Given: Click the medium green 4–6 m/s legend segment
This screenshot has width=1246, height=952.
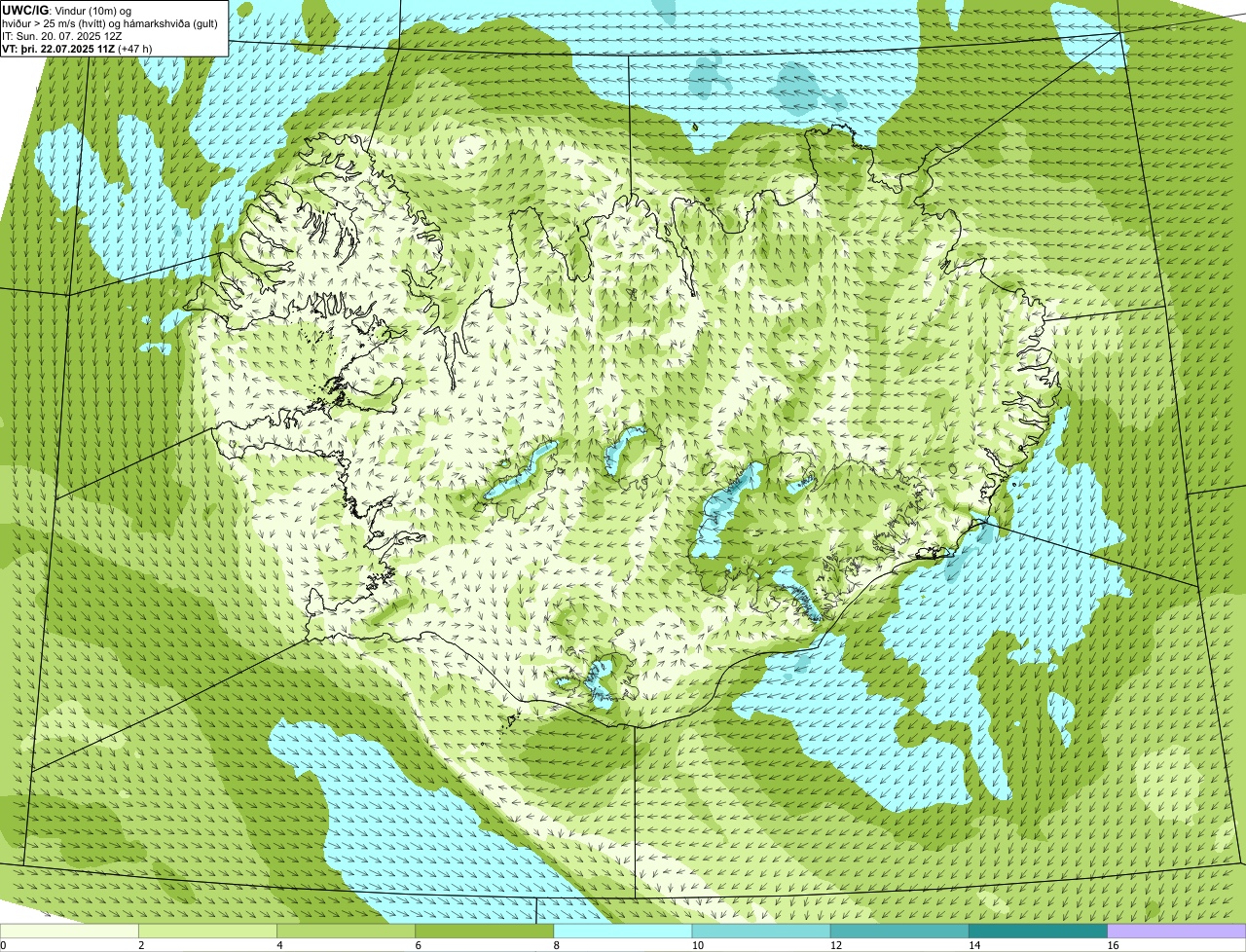Looking at the screenshot, I should tap(347, 931).
